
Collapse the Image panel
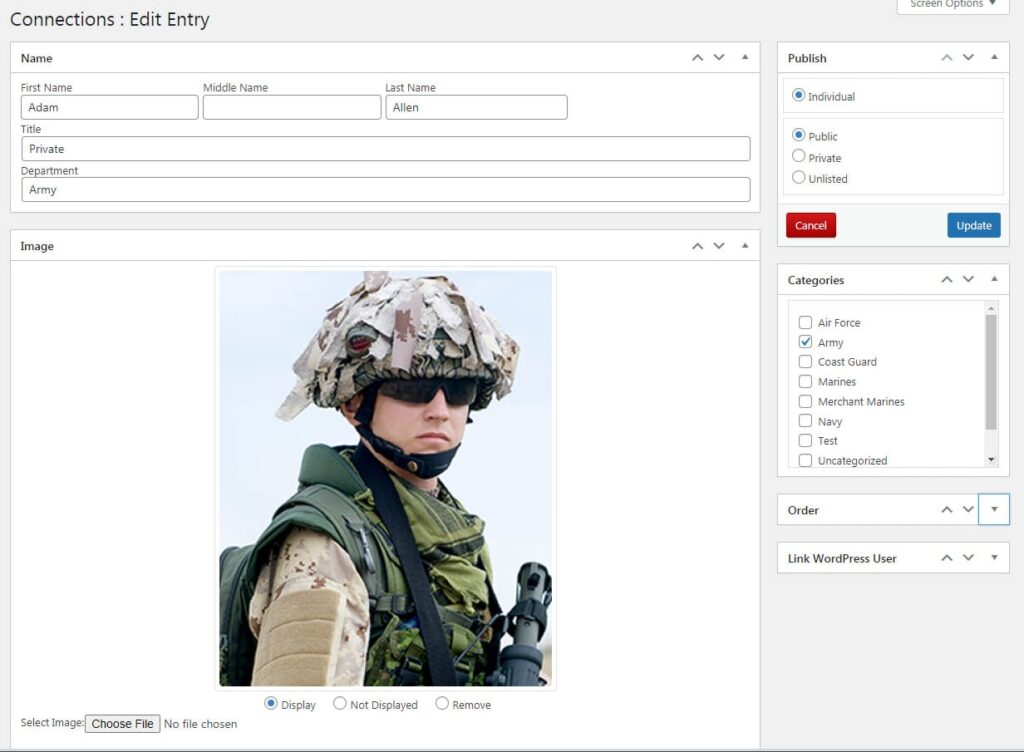(x=743, y=246)
